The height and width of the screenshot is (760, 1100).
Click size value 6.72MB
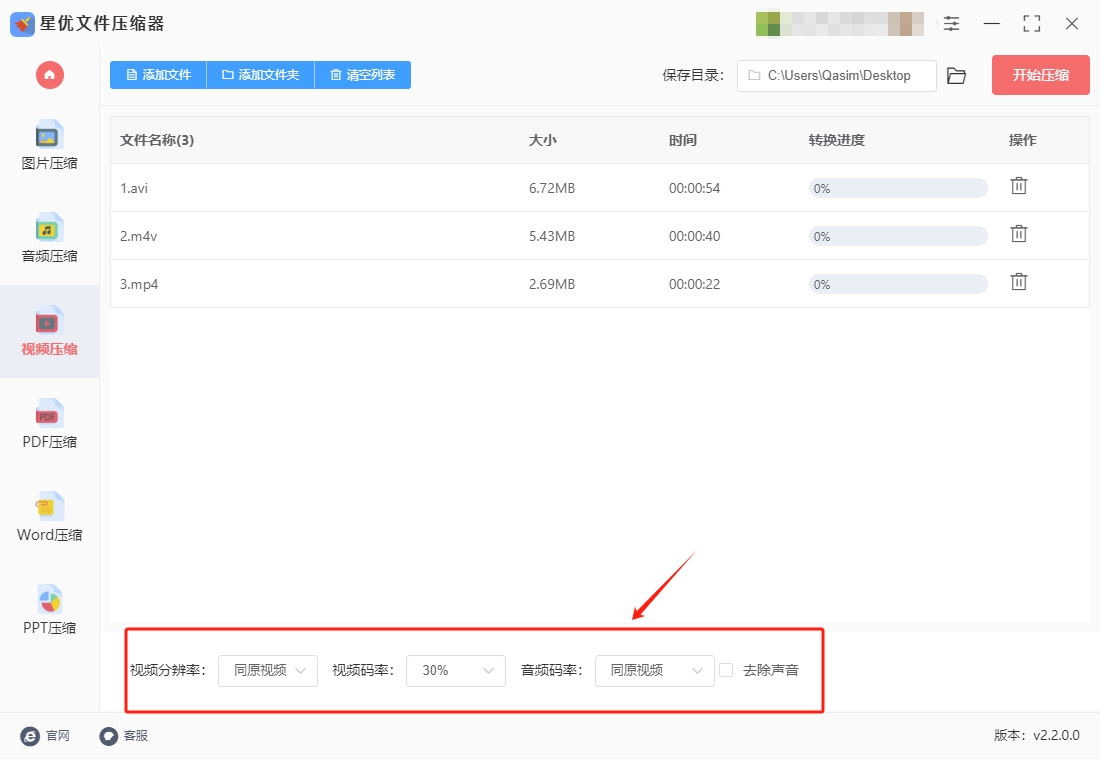pos(552,188)
